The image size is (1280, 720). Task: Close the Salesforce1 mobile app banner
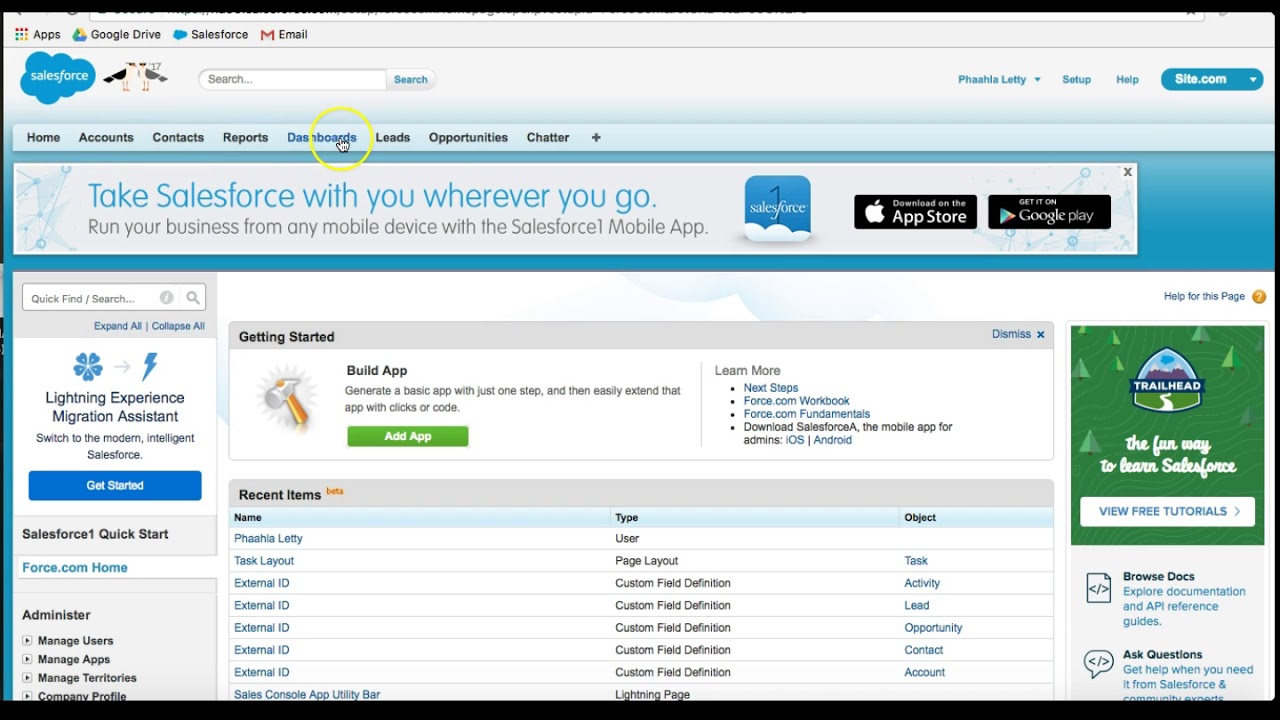[1127, 172]
